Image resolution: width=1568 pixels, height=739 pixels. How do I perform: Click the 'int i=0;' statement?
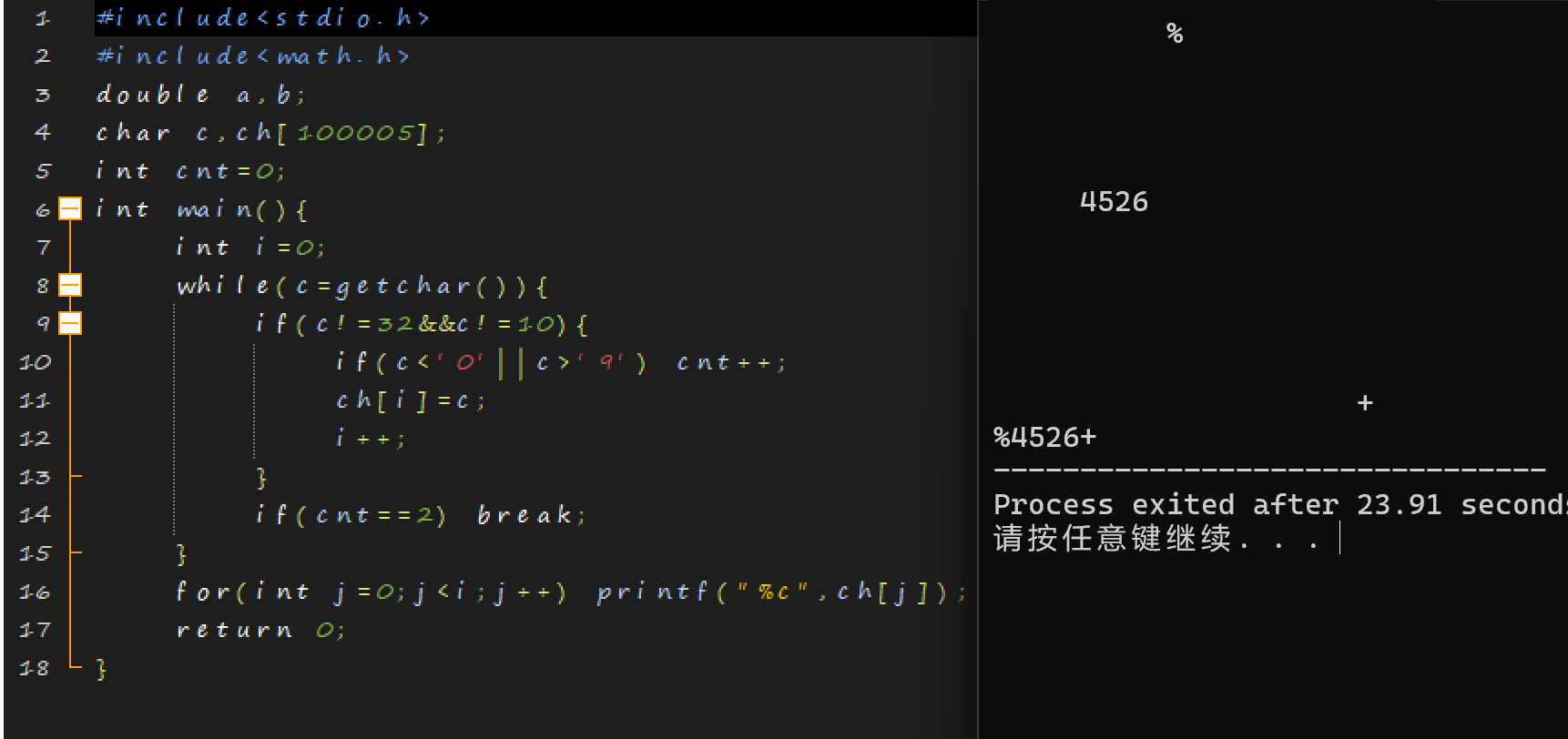[250, 248]
